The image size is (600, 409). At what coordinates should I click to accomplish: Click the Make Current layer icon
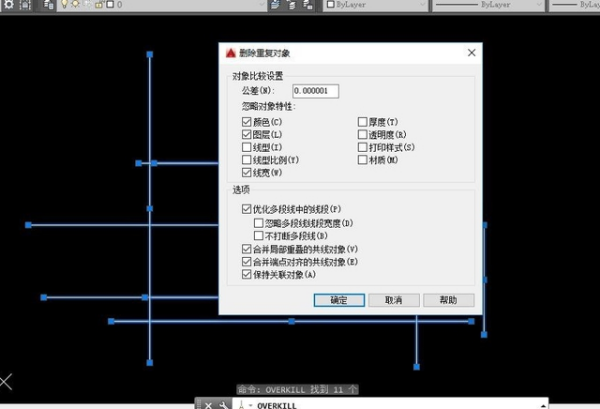pos(275,5)
